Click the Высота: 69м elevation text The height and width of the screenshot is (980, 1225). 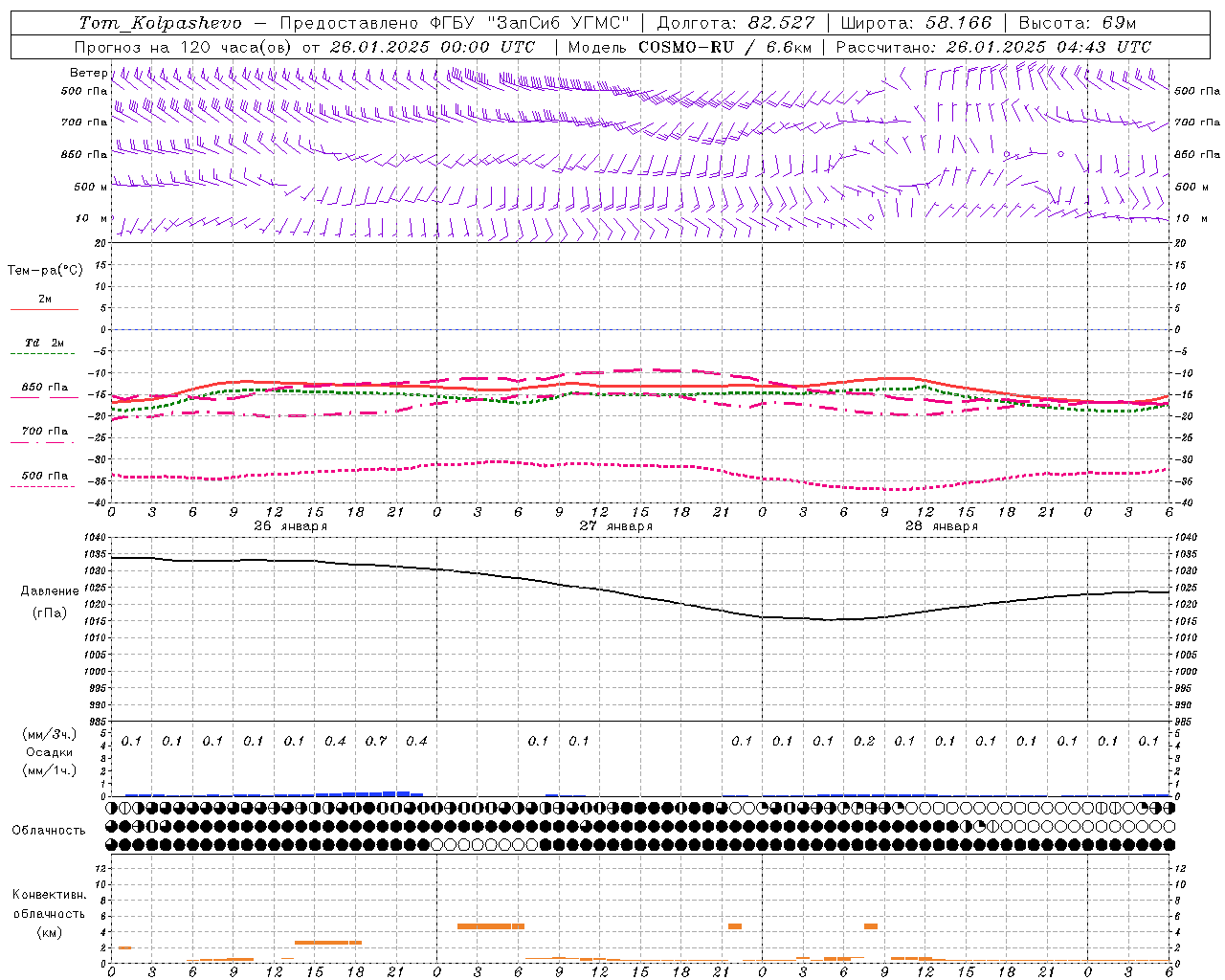tap(1078, 23)
